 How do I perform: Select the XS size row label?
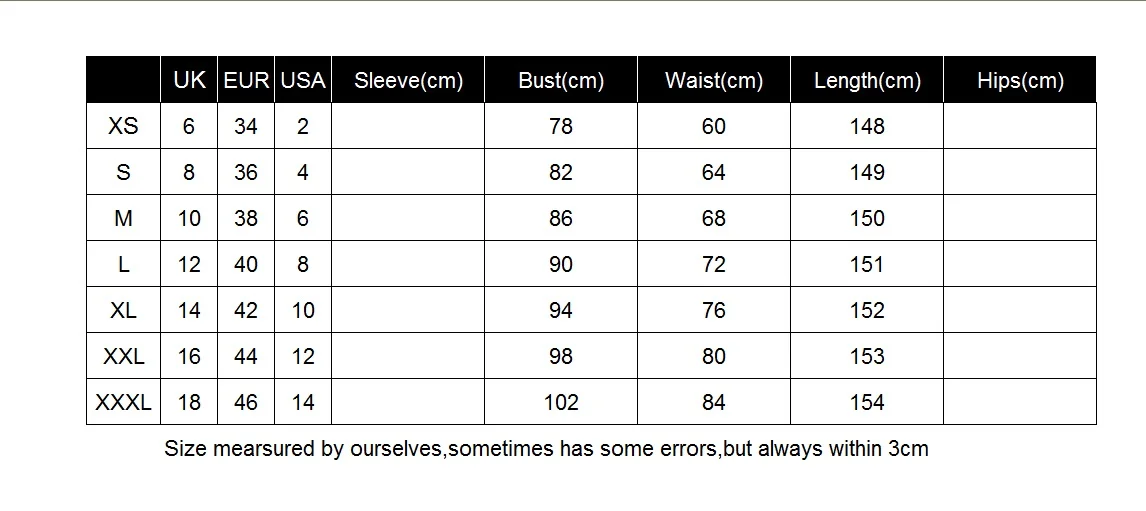[124, 126]
